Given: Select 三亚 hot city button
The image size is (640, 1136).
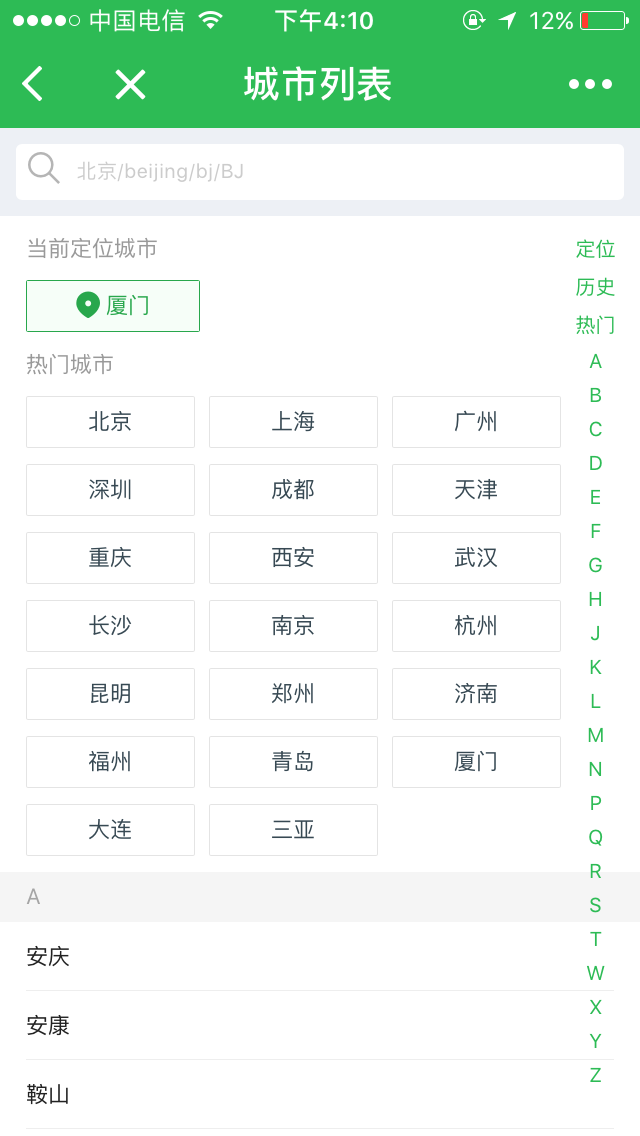Looking at the screenshot, I should [x=293, y=830].
